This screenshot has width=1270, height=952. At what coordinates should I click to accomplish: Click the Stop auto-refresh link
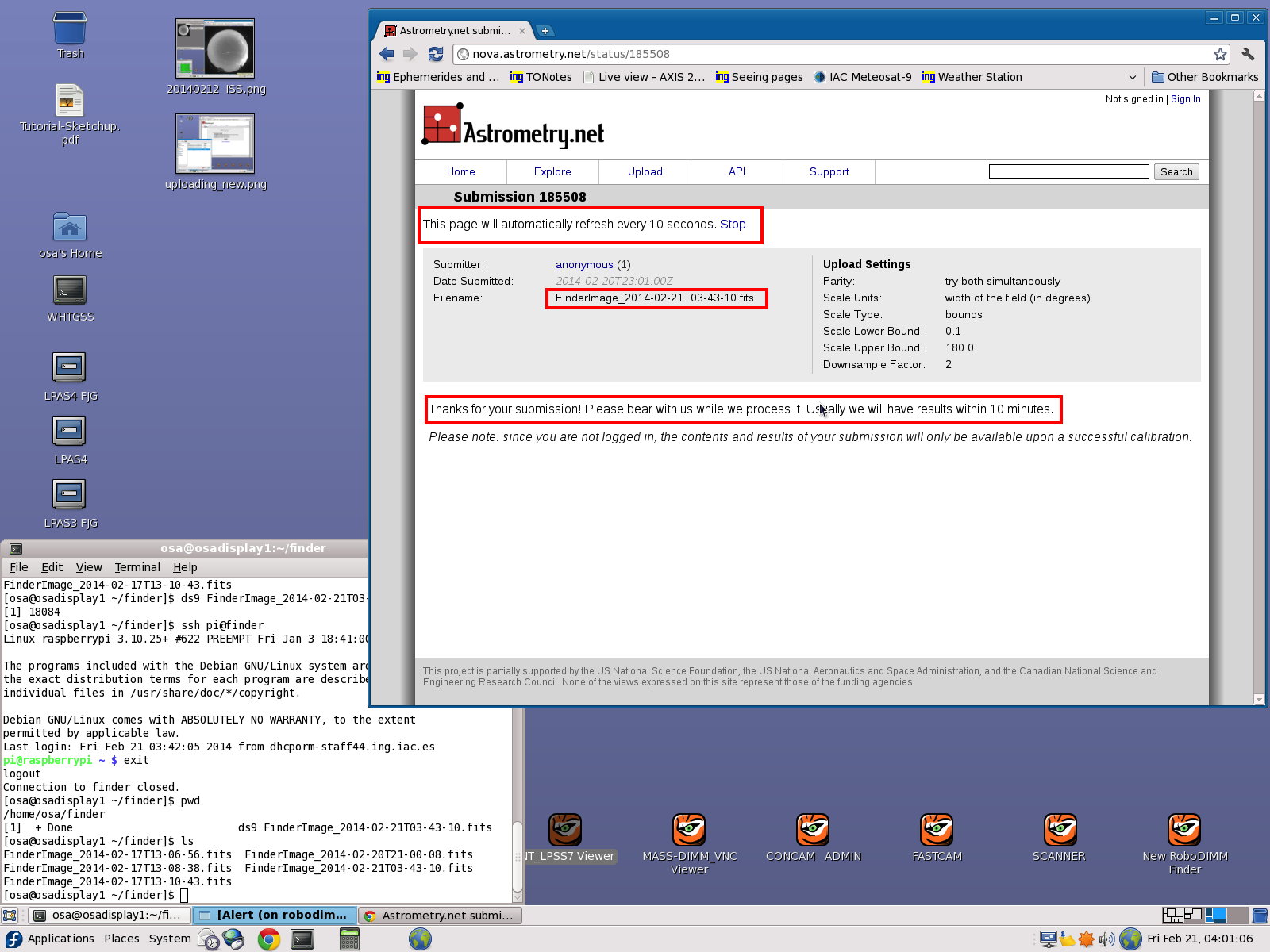pyautogui.click(x=733, y=225)
